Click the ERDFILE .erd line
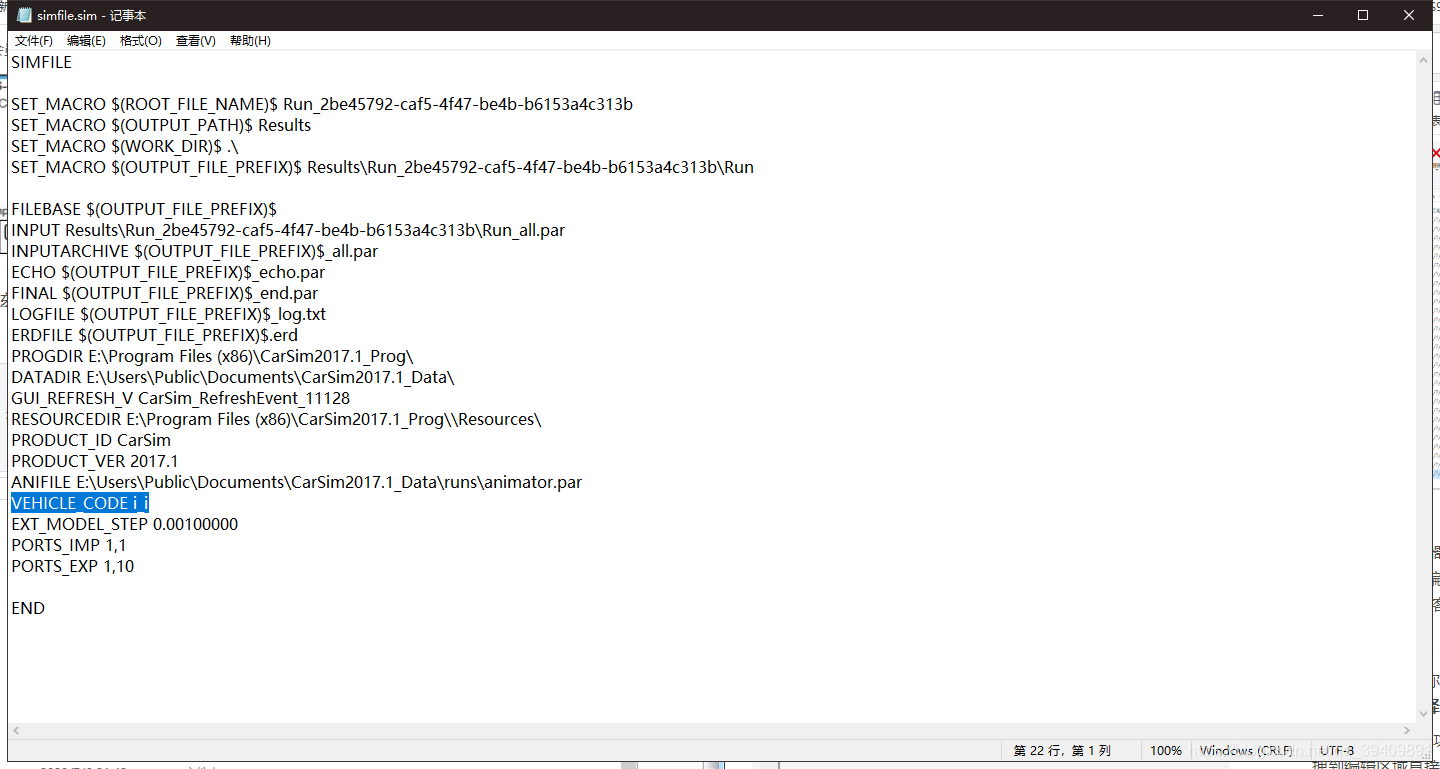This screenshot has width=1440, height=769. (x=155, y=335)
